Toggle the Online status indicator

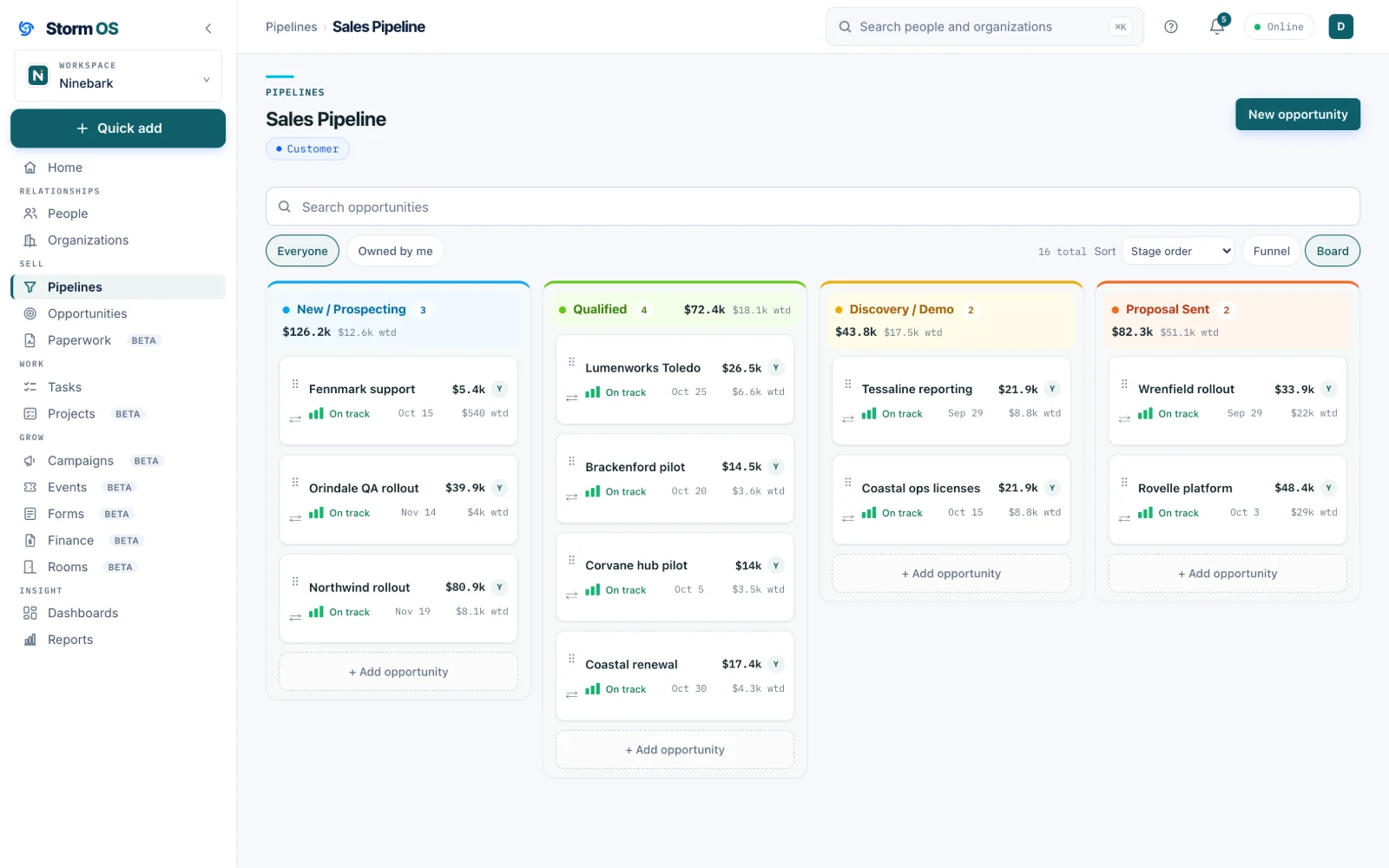point(1279,27)
